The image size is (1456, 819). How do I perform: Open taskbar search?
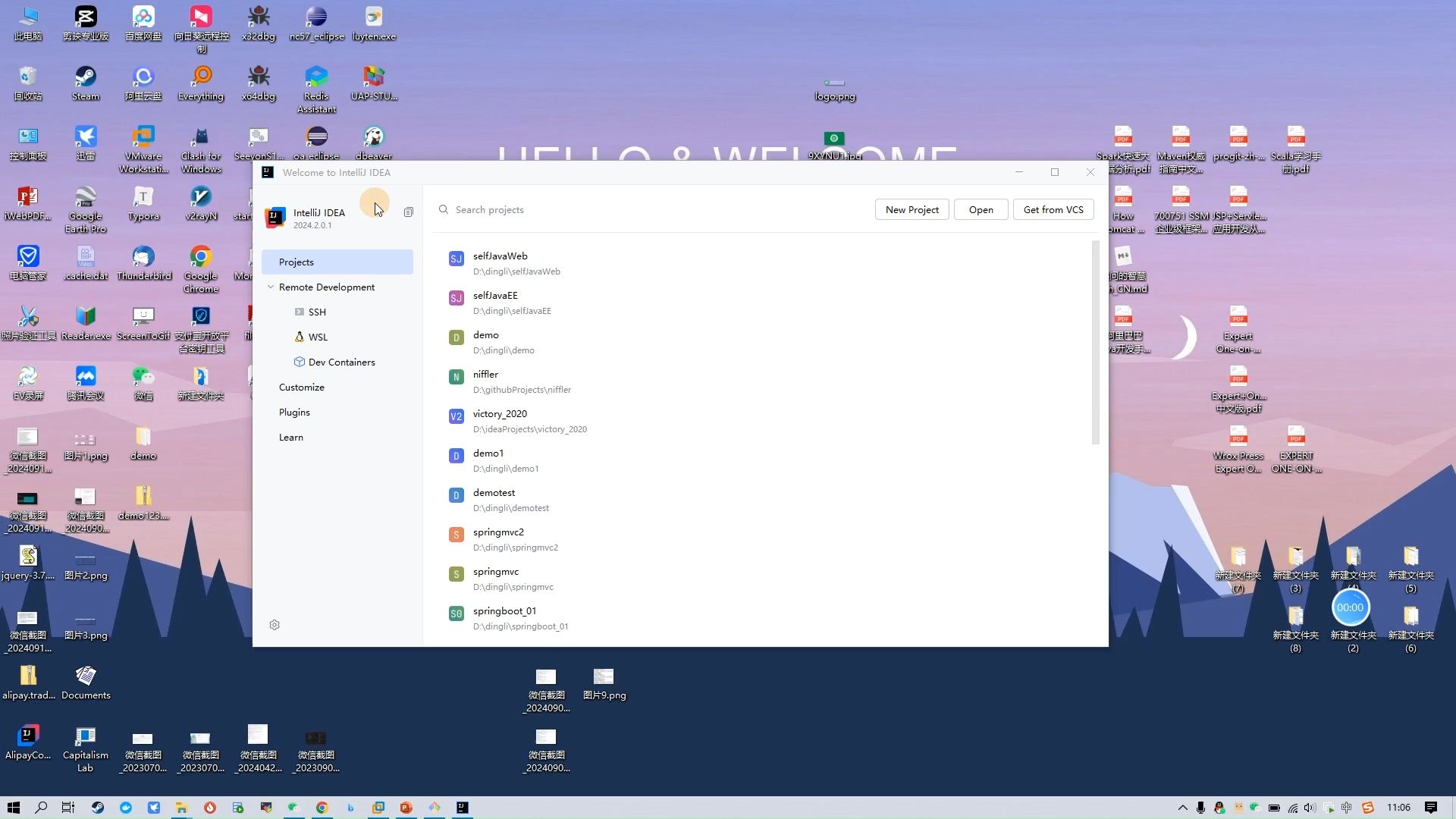click(x=41, y=808)
